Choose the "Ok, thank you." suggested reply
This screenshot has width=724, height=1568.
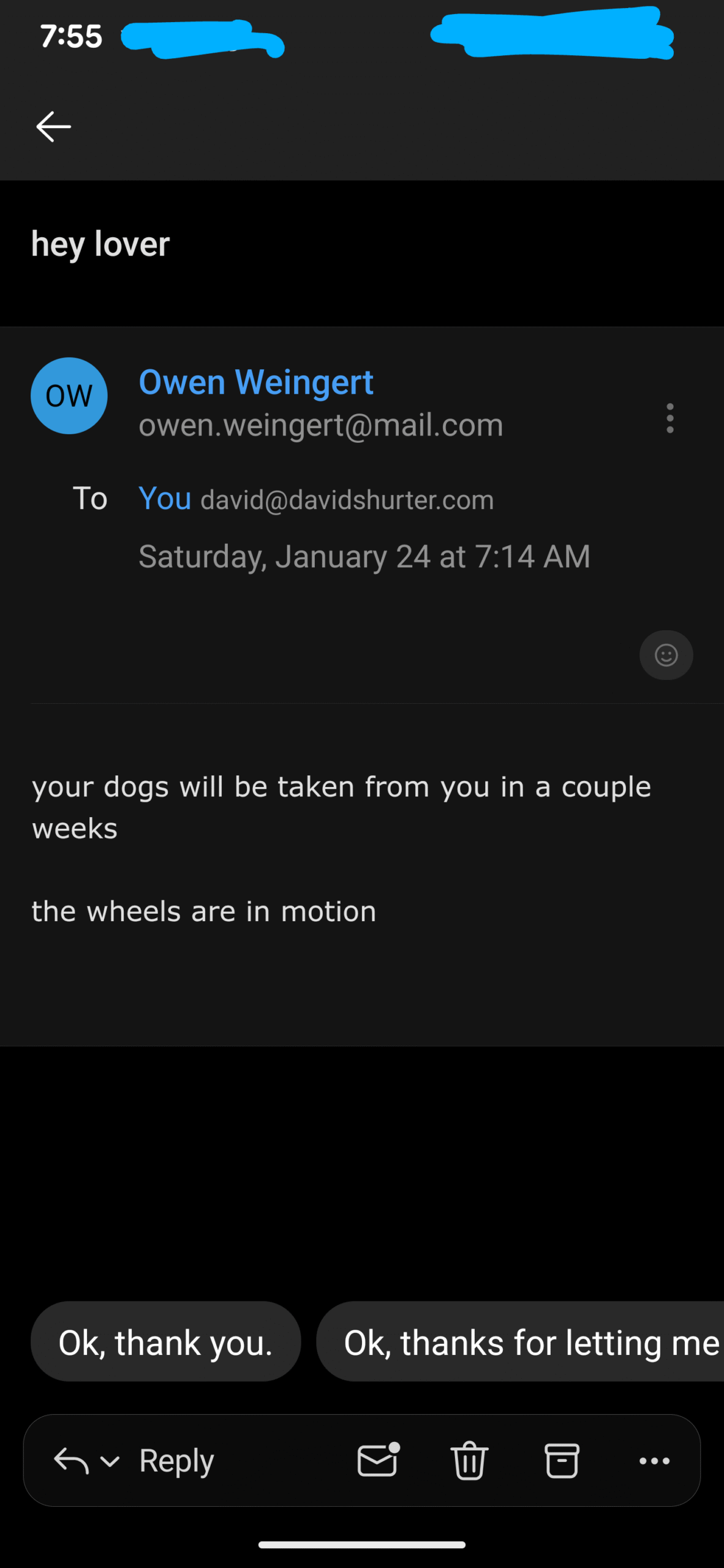(x=165, y=1343)
